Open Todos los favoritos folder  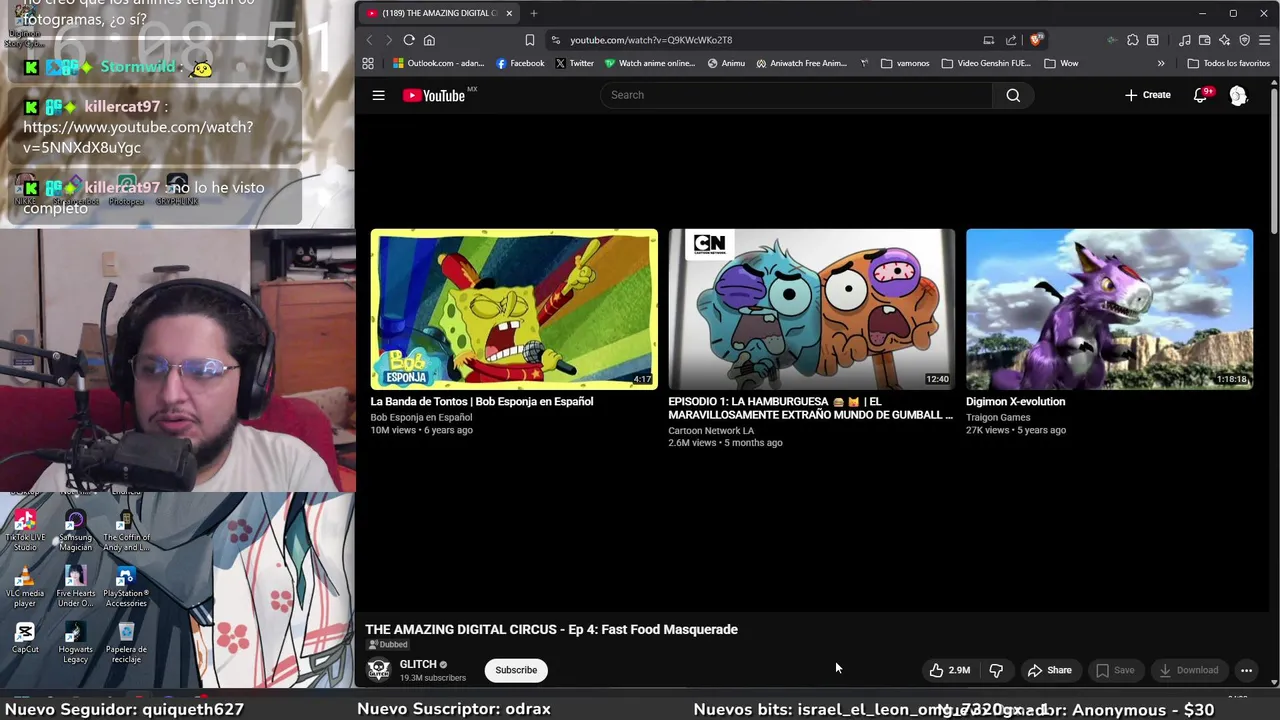1228,63
